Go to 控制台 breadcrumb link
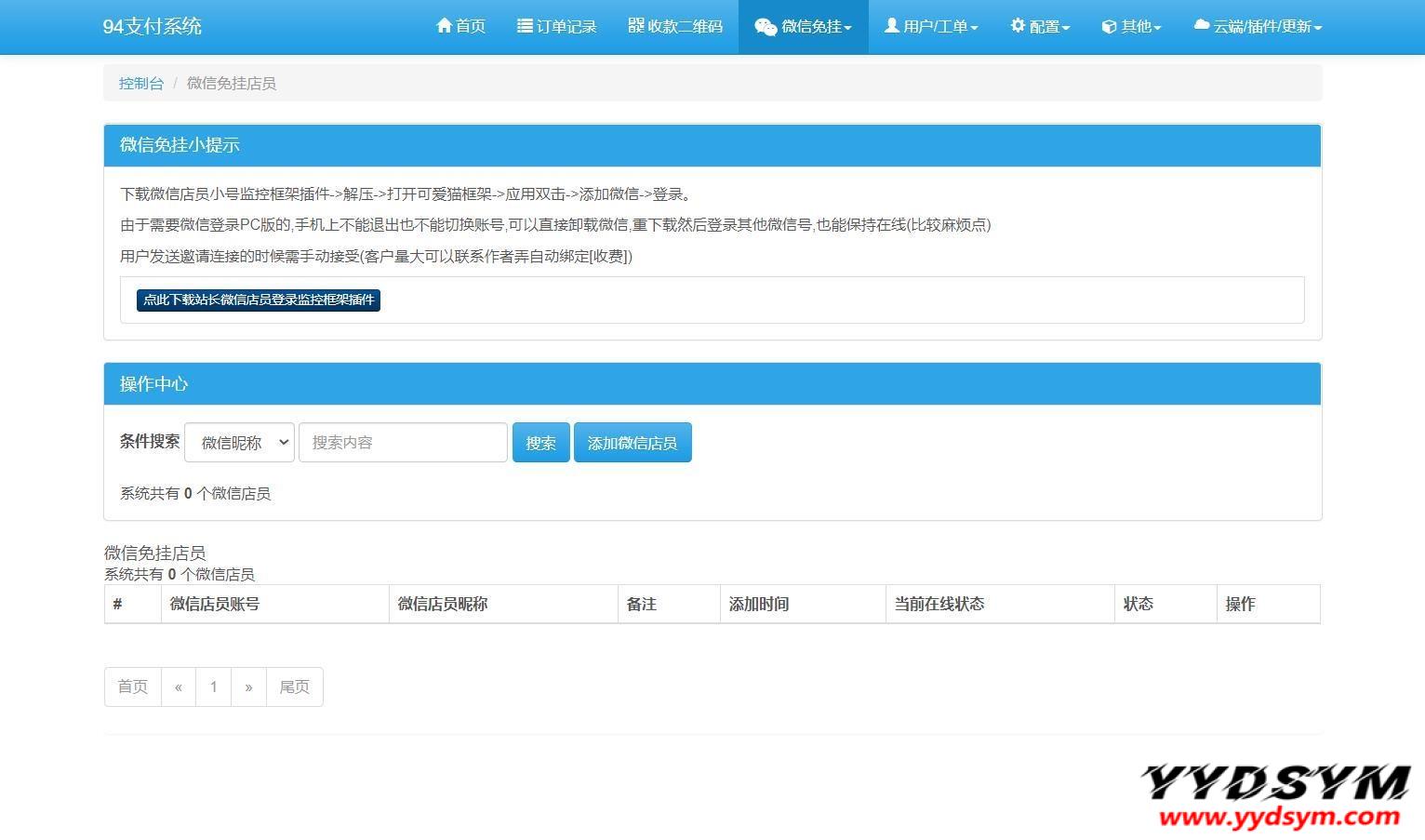The width and height of the screenshot is (1425, 840). tap(141, 84)
